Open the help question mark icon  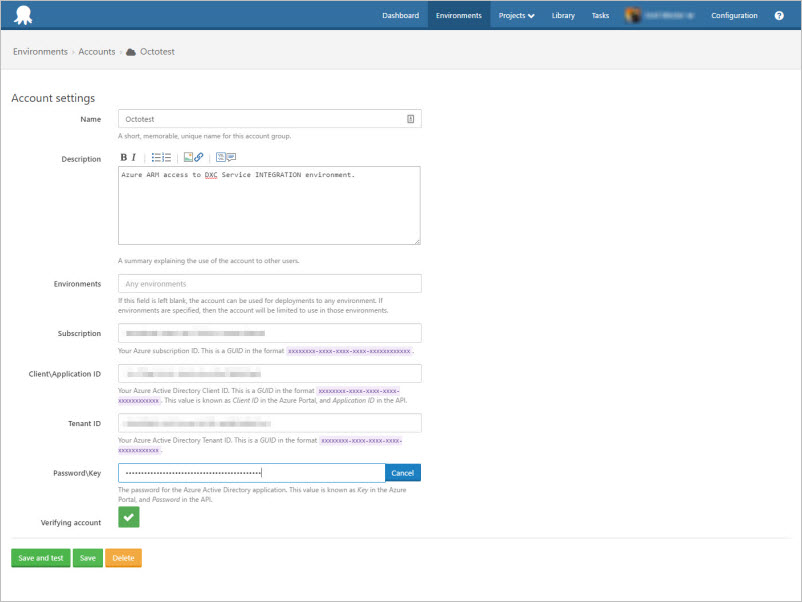tap(779, 15)
